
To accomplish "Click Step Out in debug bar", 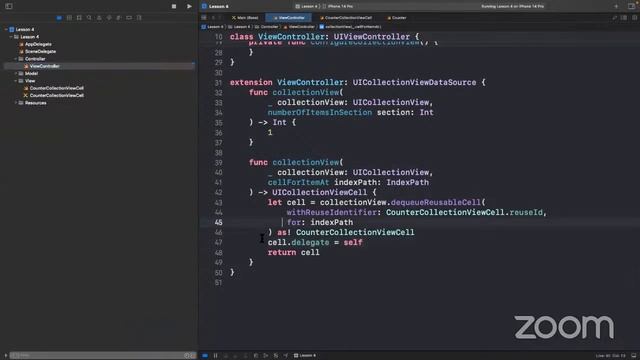I will [x=245, y=356].
